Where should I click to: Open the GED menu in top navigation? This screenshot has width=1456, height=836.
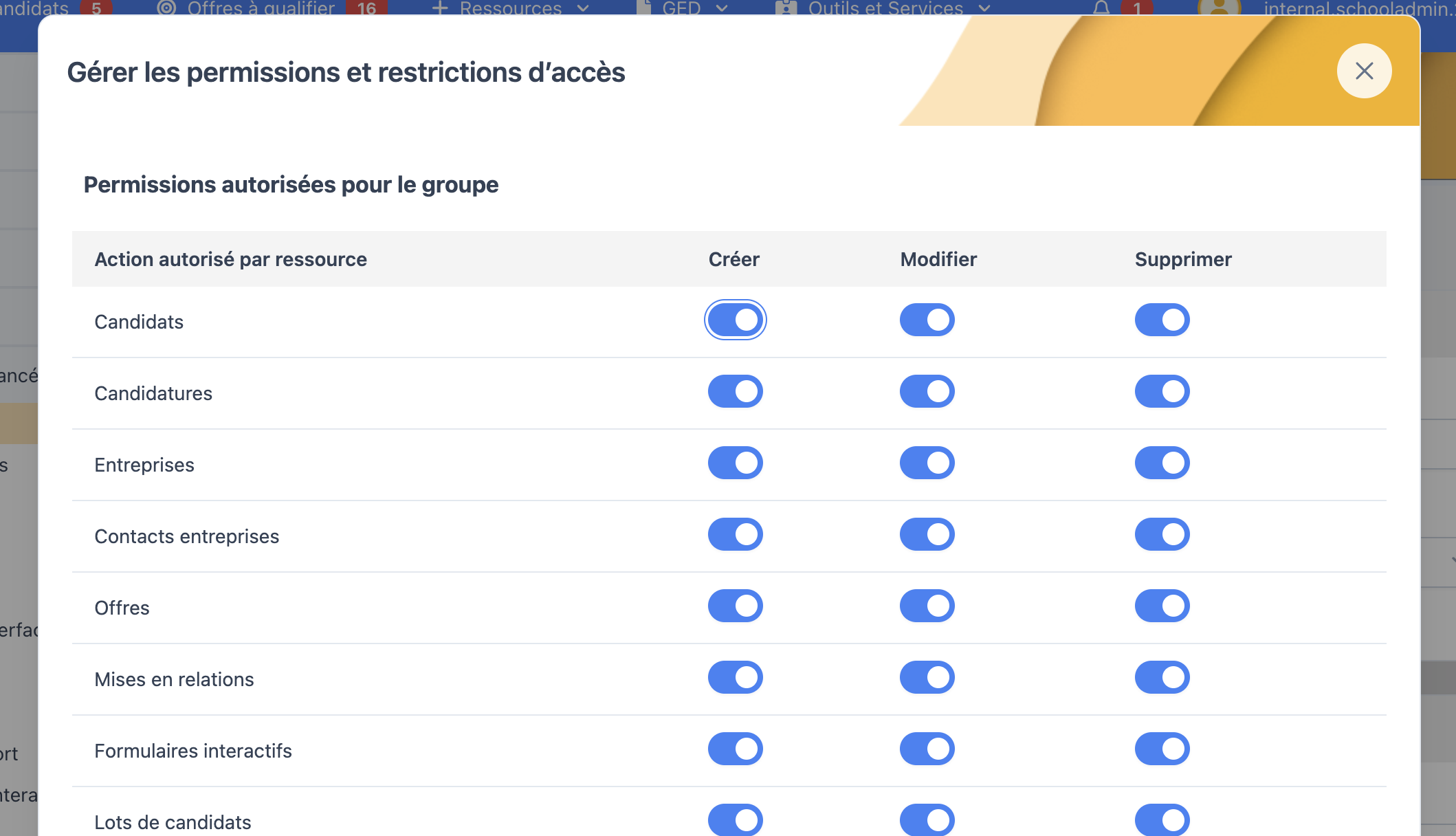[681, 8]
